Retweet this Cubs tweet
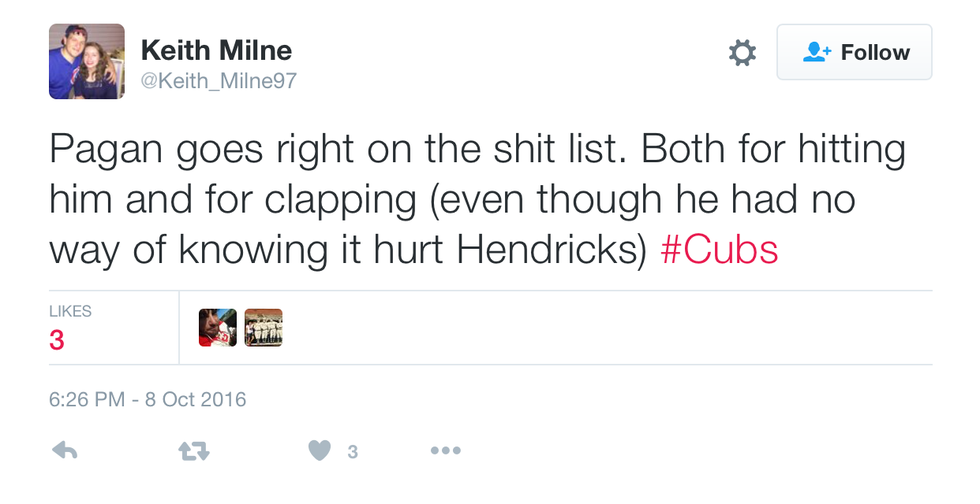980x504 pixels. (193, 452)
